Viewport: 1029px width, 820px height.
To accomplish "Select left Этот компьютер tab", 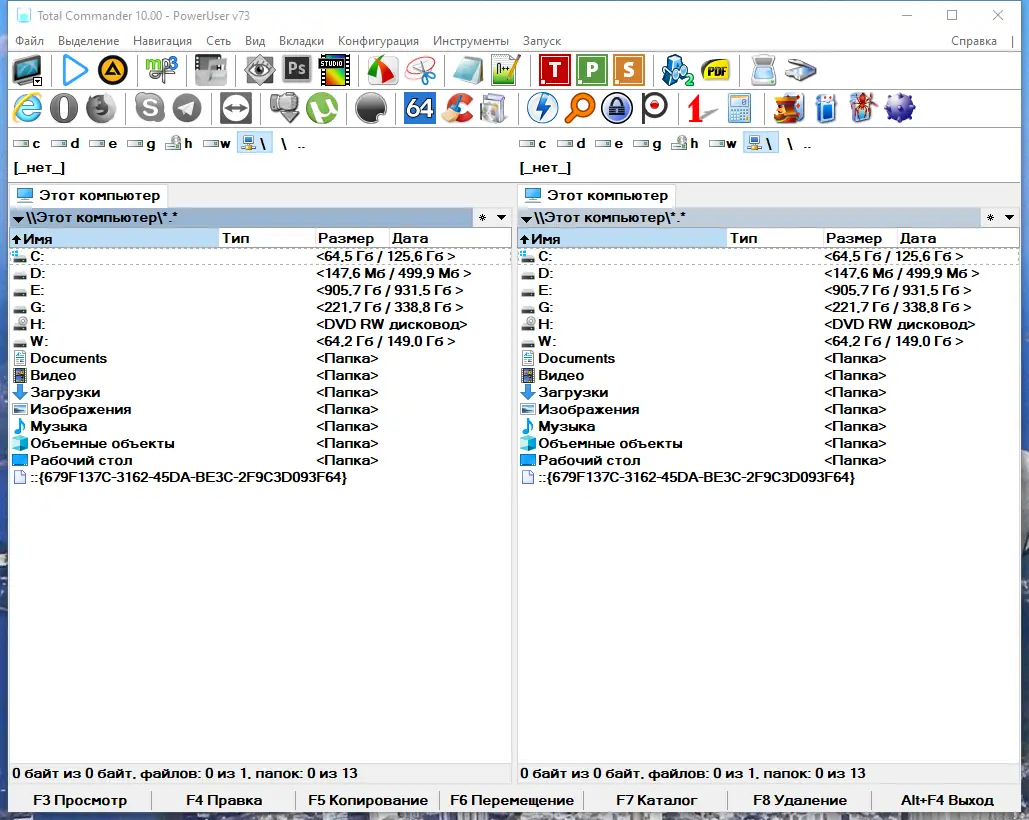I will coord(89,195).
